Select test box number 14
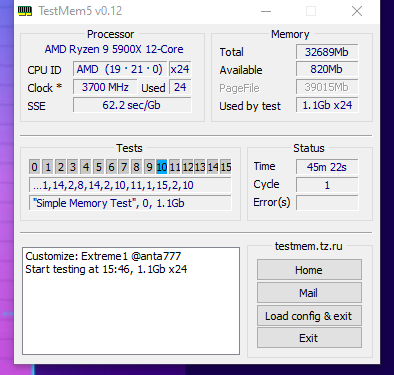 click(213, 167)
